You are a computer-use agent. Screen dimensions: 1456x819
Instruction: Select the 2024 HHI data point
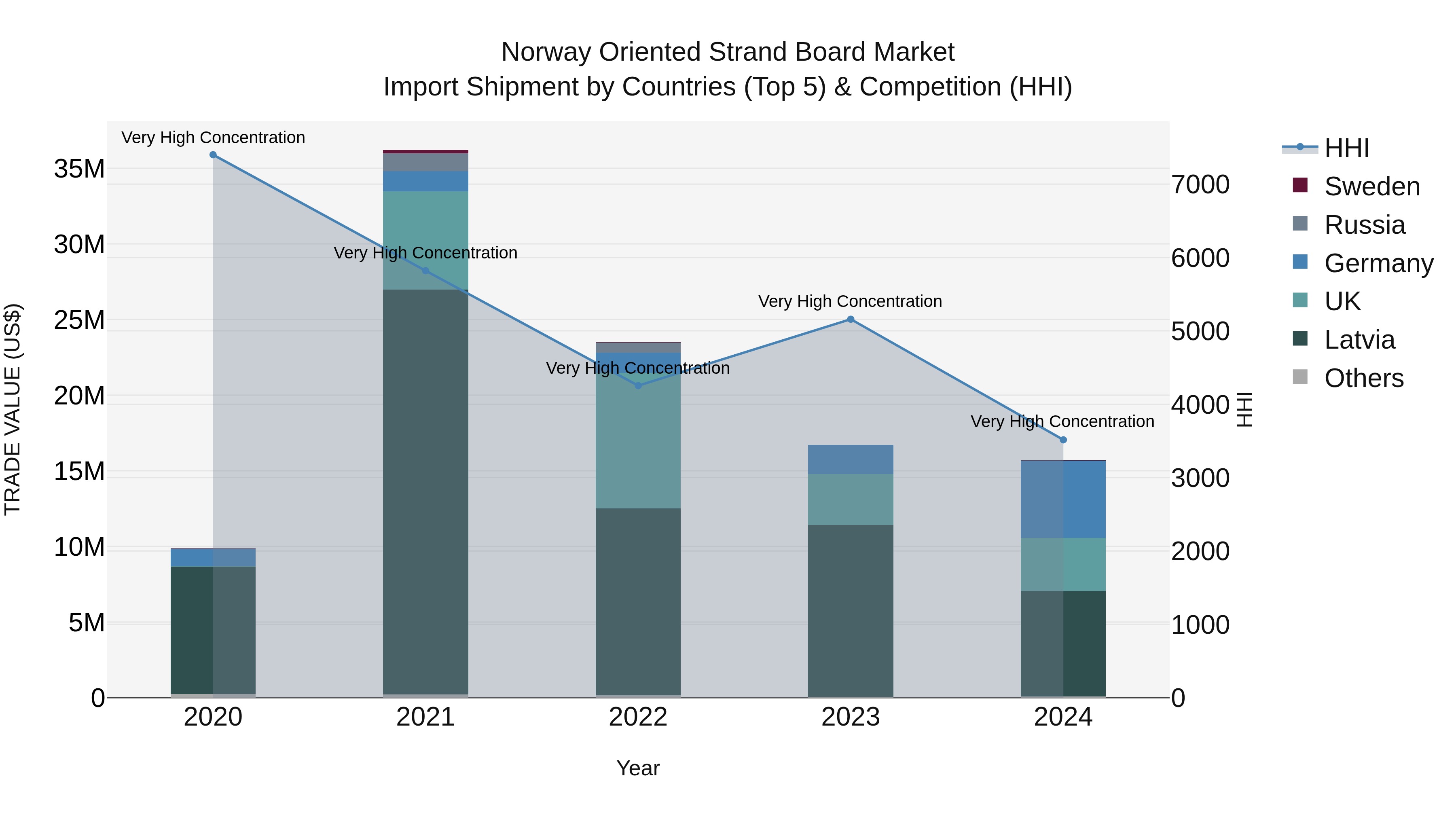(x=1063, y=440)
